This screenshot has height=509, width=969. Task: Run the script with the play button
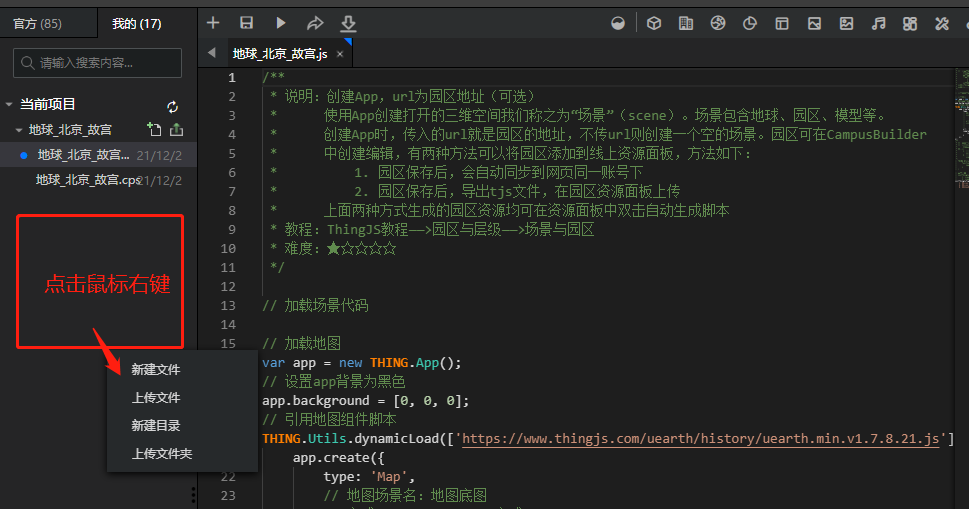[281, 23]
